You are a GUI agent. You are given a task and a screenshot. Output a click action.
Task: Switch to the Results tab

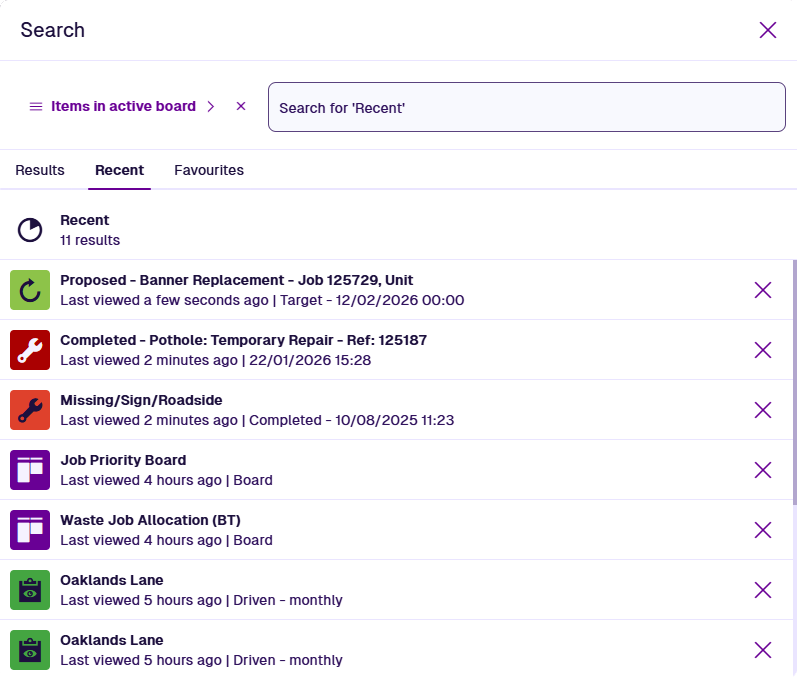point(40,170)
